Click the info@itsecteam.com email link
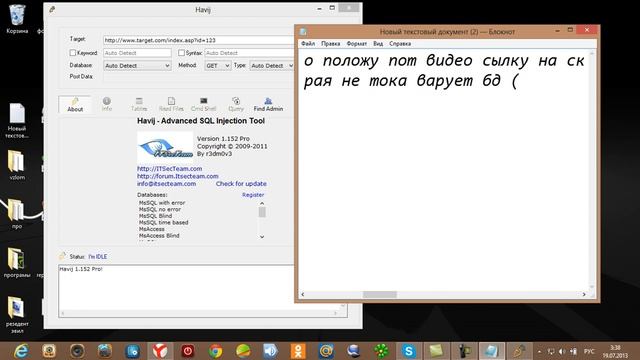 (167, 184)
